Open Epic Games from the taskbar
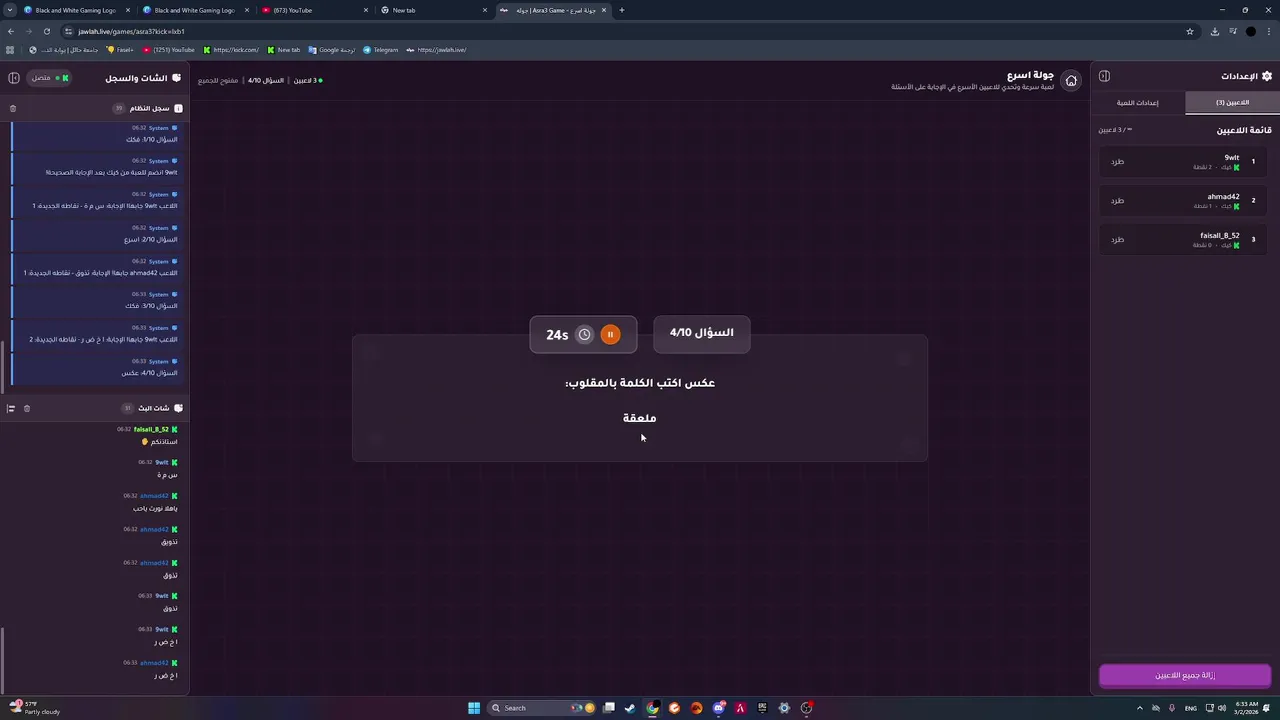1280x720 pixels. pyautogui.click(x=762, y=708)
